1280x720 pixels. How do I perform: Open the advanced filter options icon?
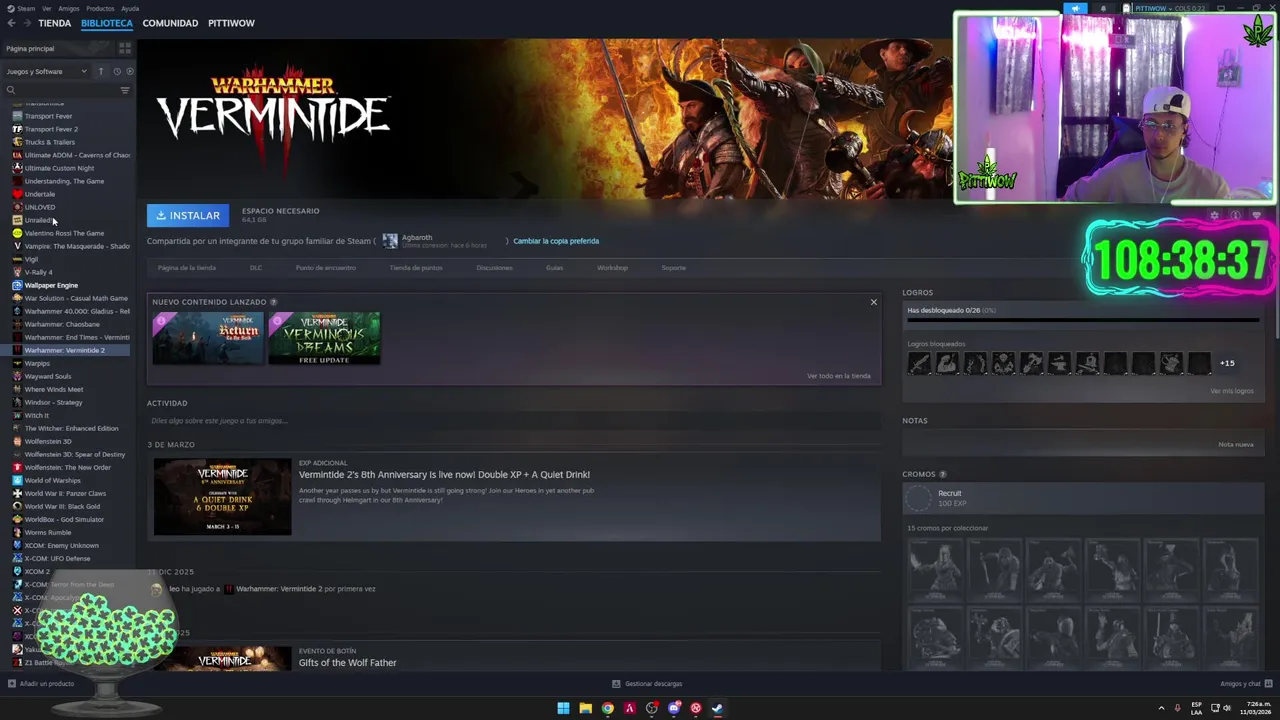coord(125,90)
